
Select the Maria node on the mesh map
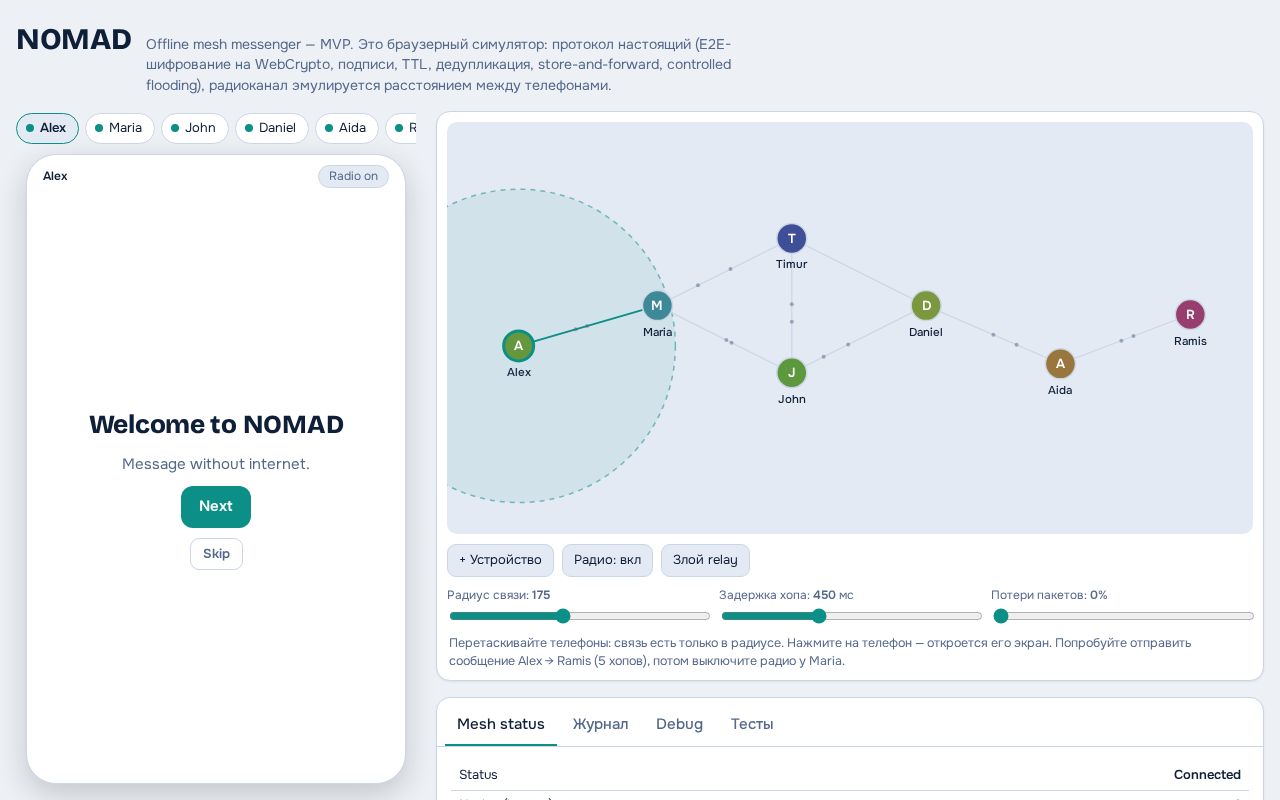(657, 306)
